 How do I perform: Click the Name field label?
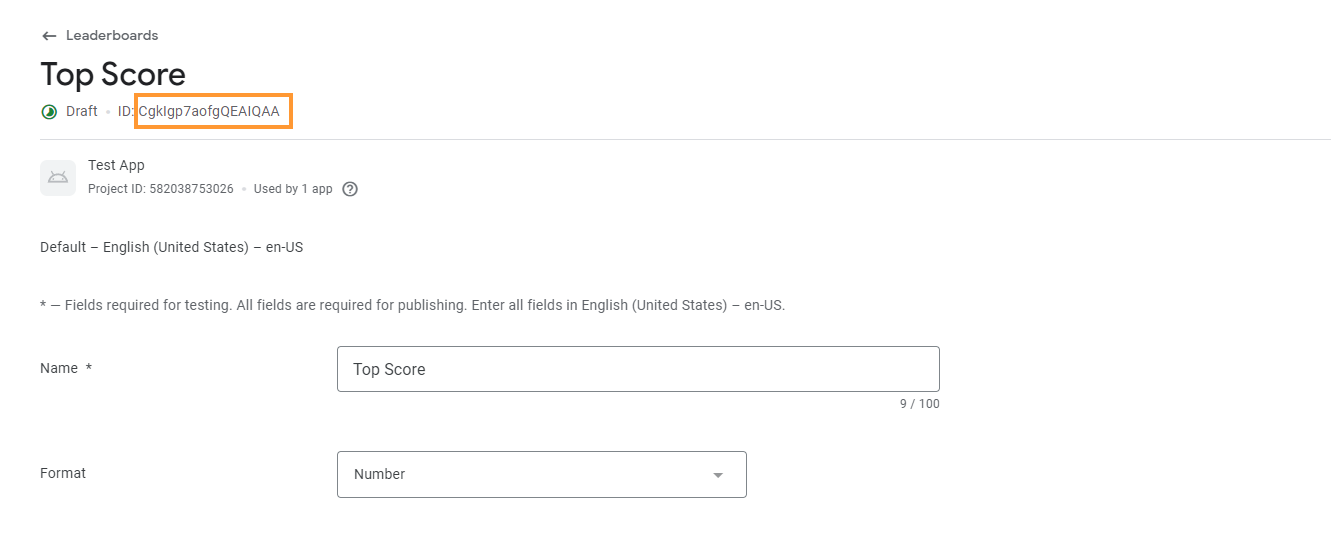[59, 368]
